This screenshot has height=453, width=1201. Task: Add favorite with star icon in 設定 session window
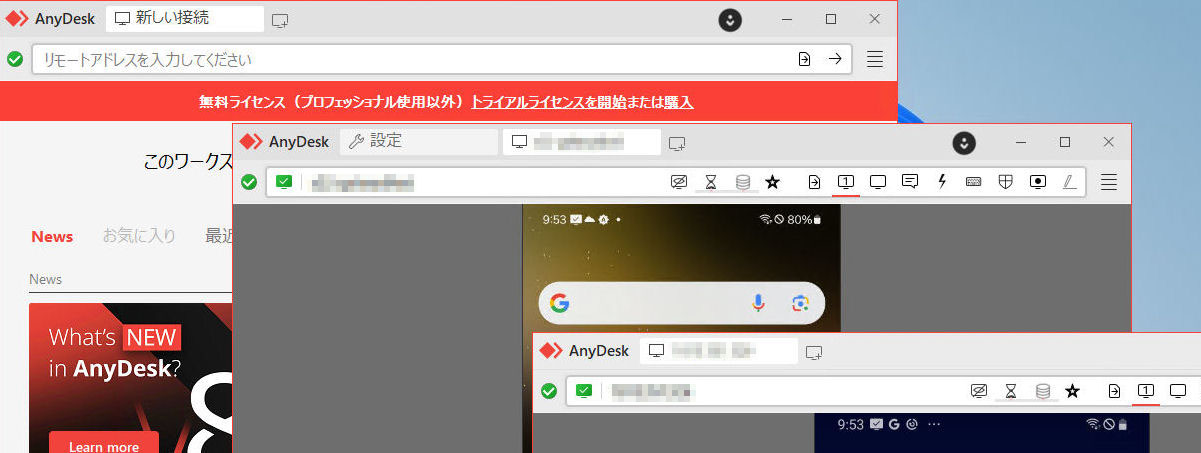(x=772, y=182)
